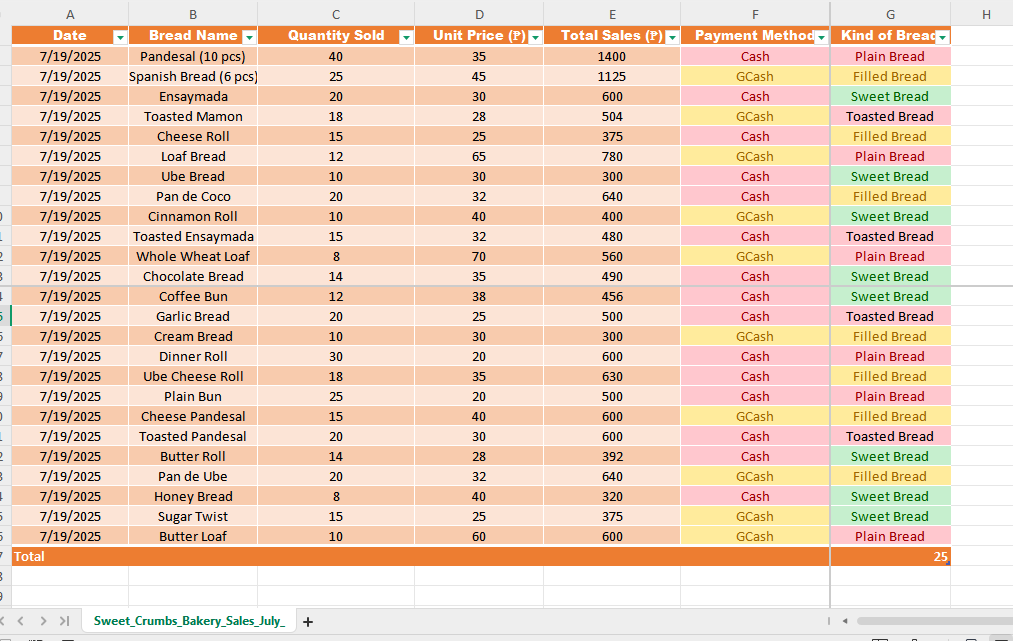The width and height of the screenshot is (1013, 641).
Task: Select total sales value 456
Action: 612,297
